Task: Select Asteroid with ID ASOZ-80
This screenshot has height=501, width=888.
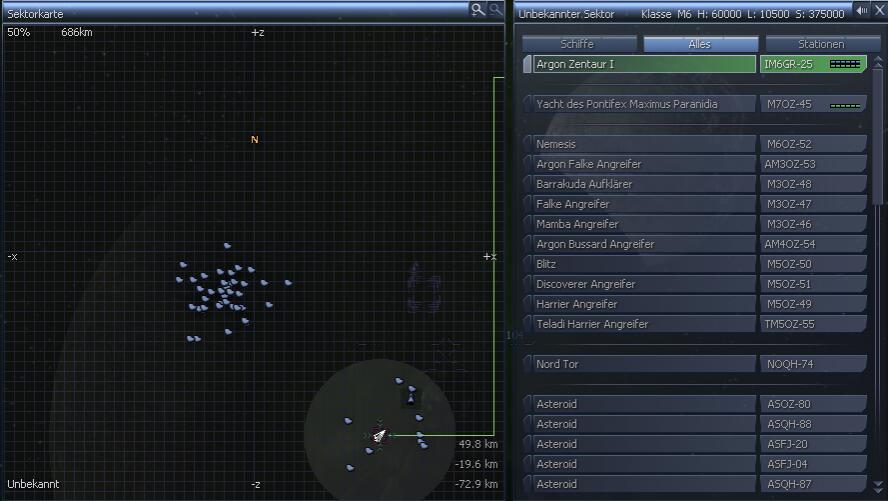Action: point(642,404)
